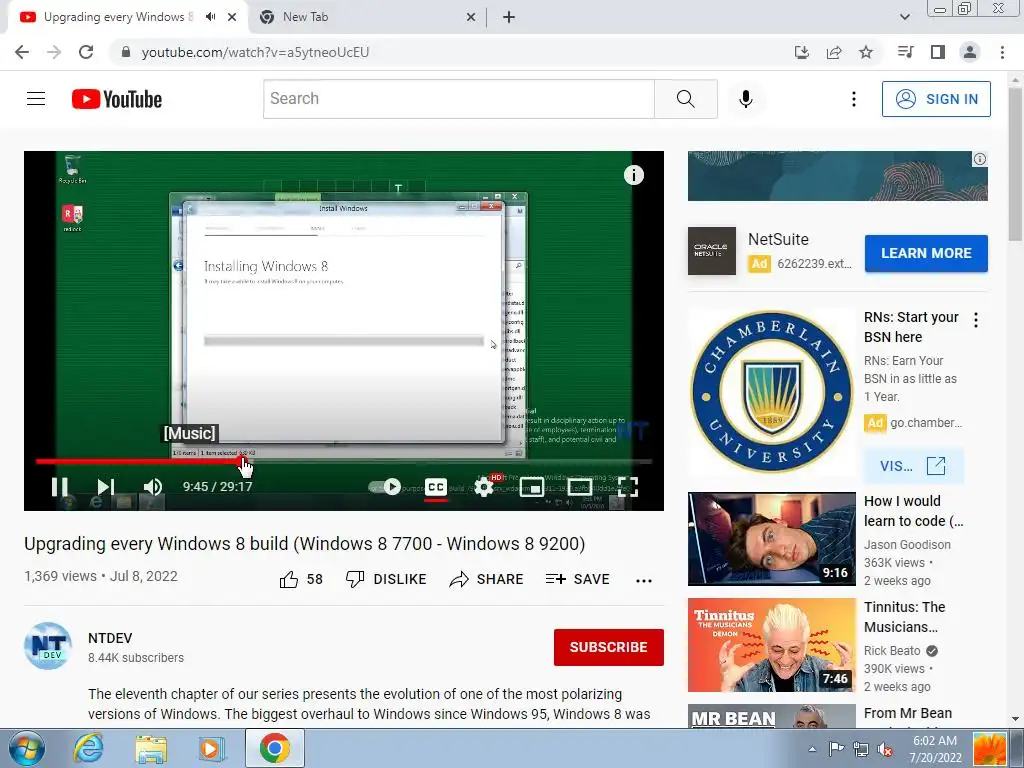Go back in browser

[x=22, y=52]
